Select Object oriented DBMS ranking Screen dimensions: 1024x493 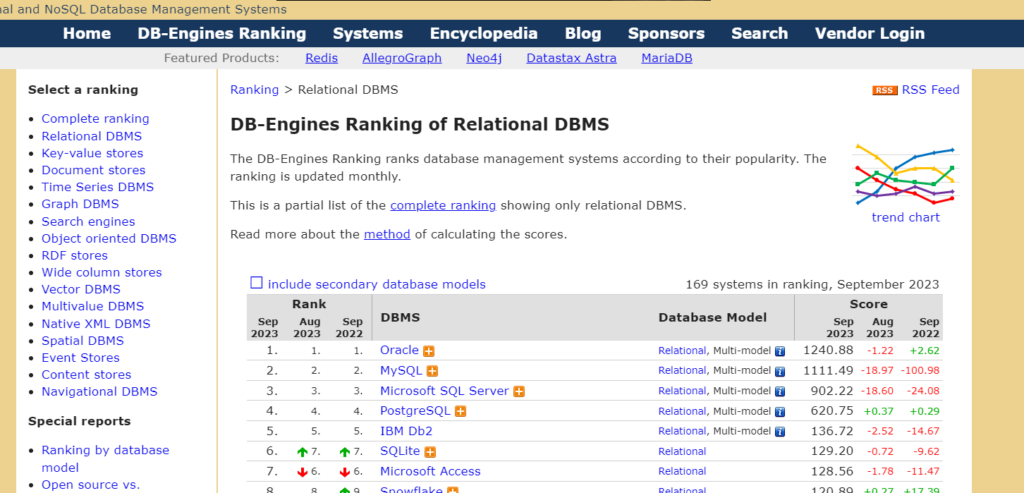(109, 239)
